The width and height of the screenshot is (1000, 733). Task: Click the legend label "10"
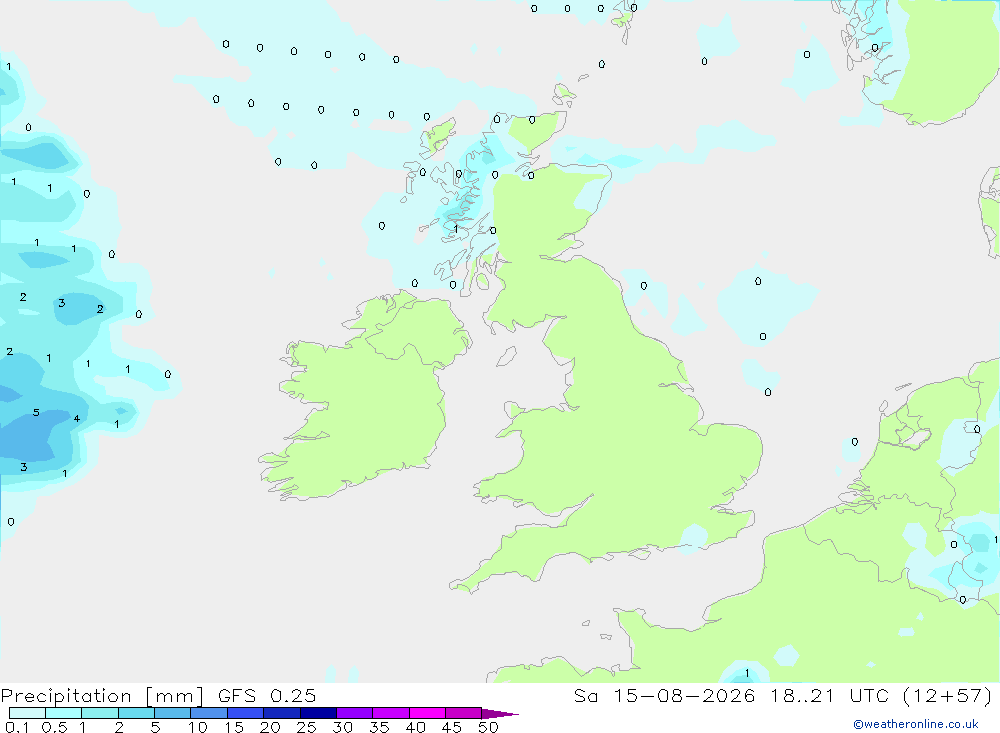tap(198, 727)
